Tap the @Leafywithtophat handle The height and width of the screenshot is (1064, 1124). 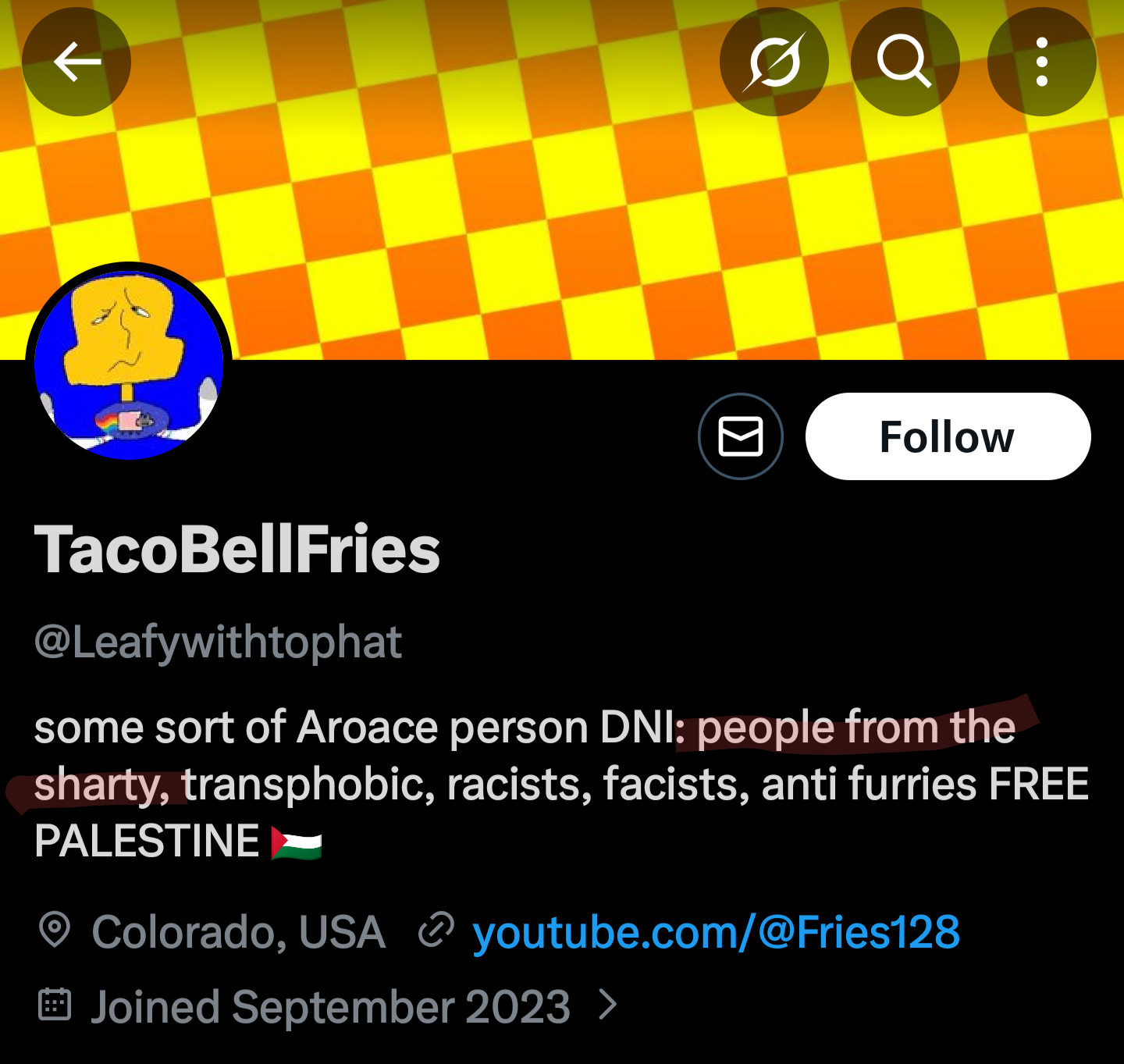pyautogui.click(x=218, y=642)
